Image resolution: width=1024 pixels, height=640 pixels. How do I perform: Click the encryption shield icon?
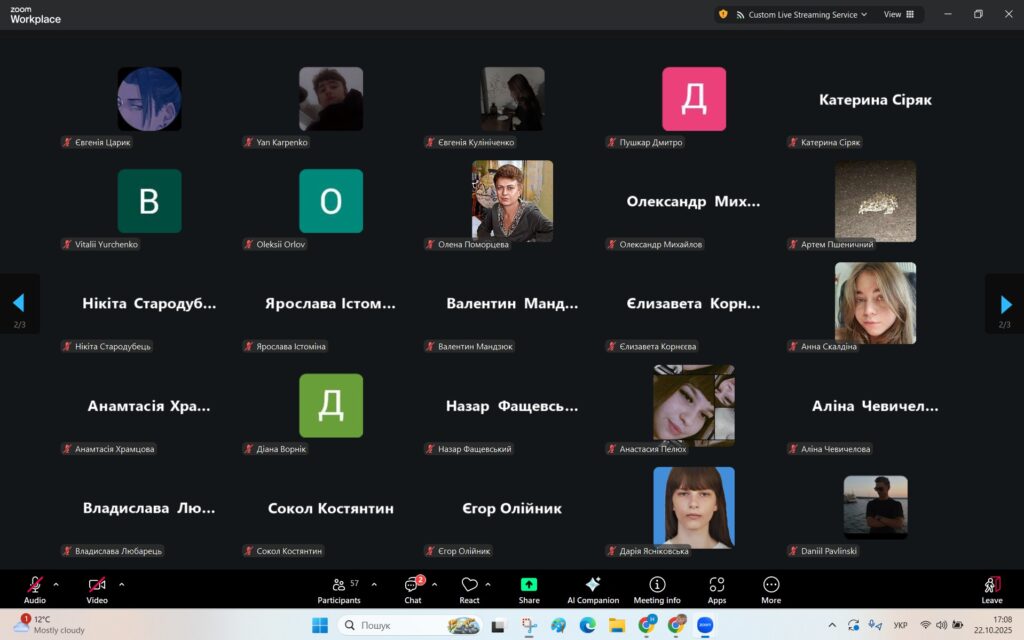click(723, 15)
